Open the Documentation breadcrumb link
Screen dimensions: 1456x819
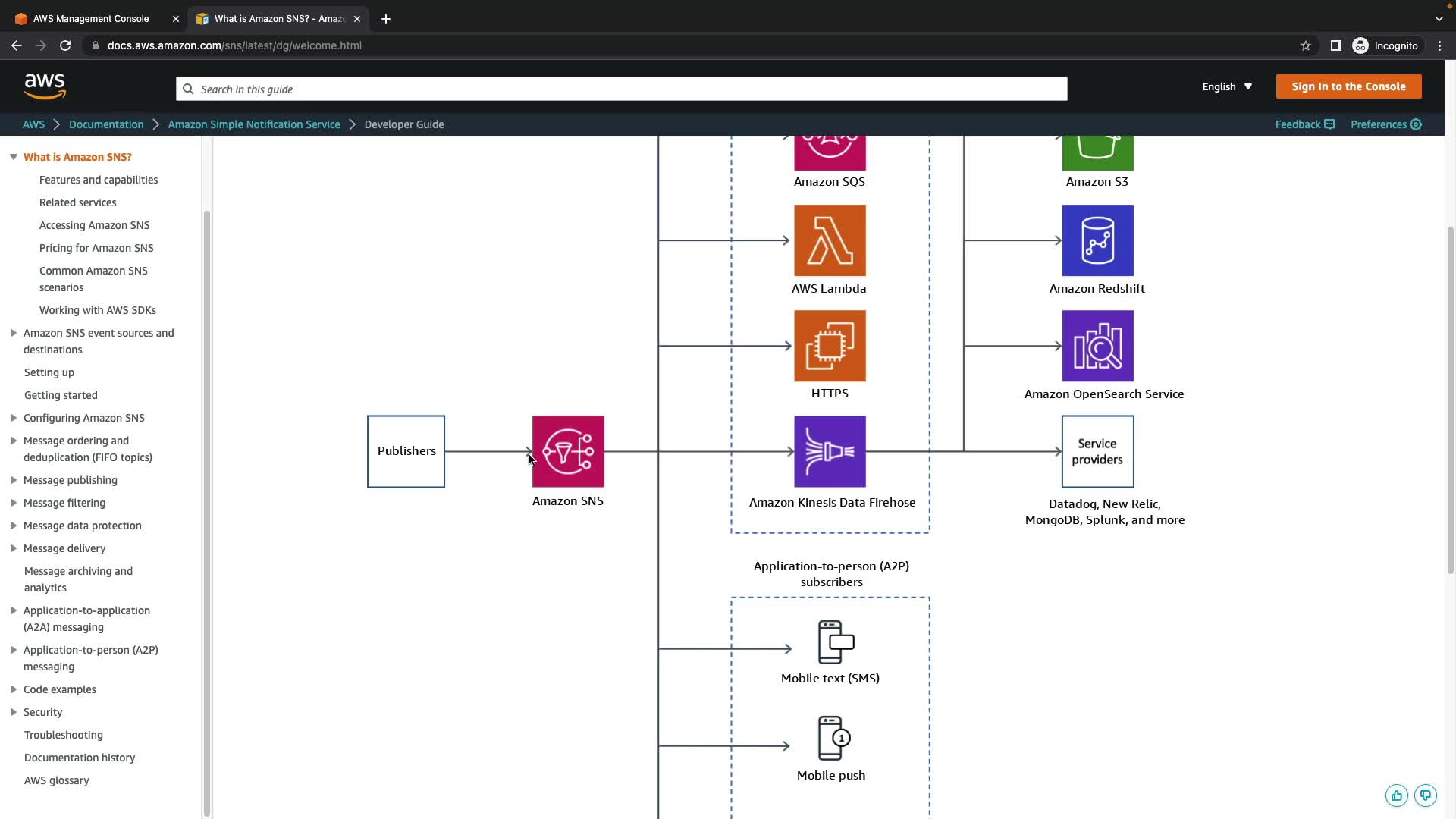[x=106, y=124]
